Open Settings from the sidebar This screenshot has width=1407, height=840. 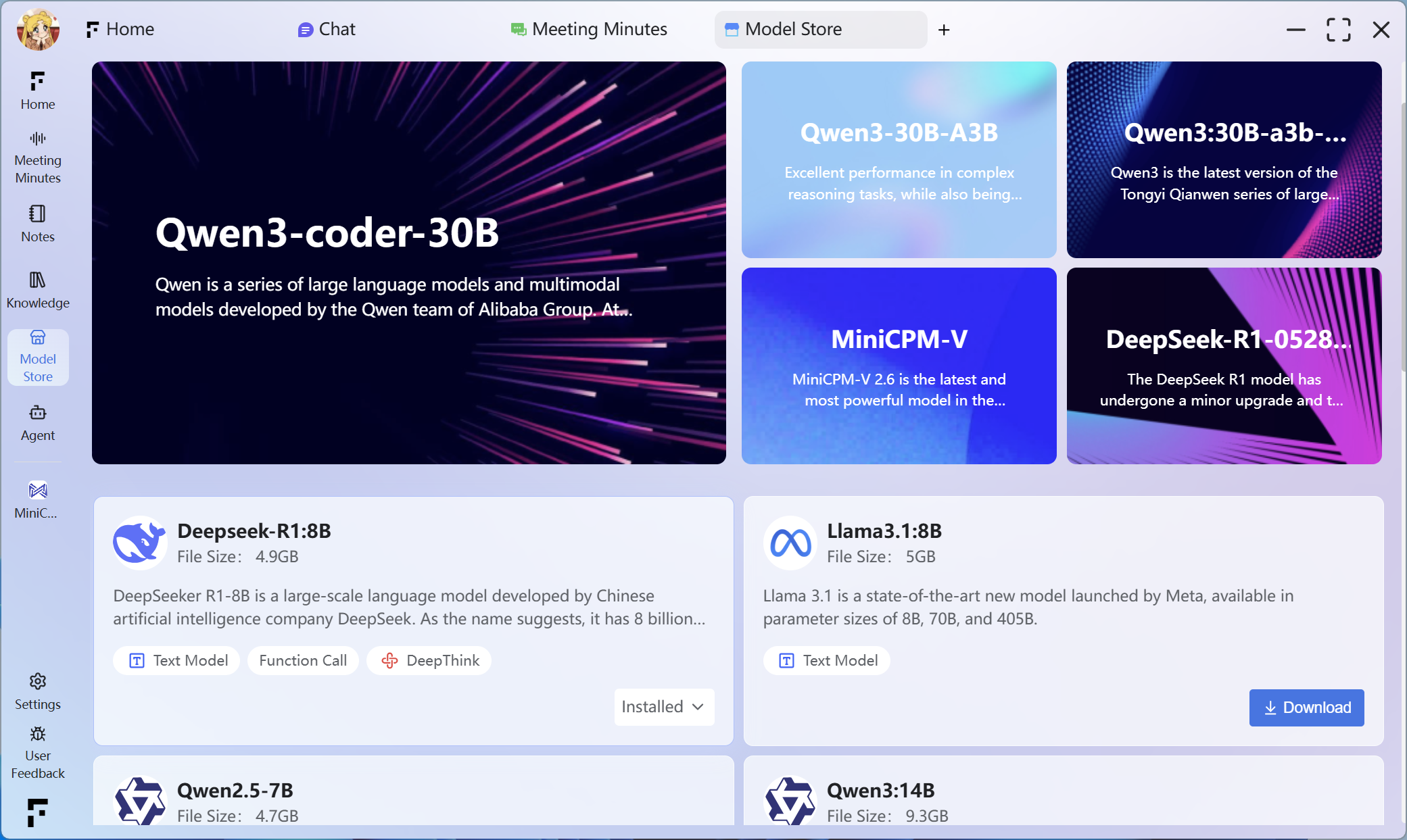click(x=38, y=691)
